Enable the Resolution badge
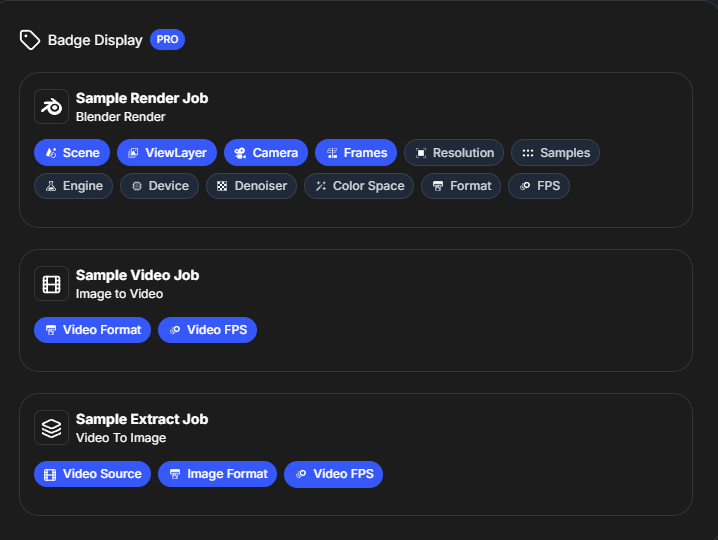Viewport: 718px width, 540px height. pos(454,153)
